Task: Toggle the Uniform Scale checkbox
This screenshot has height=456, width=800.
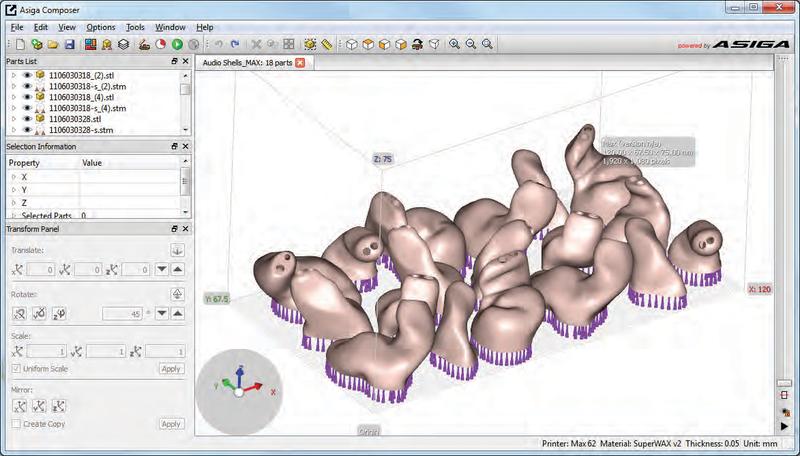Action: point(15,369)
